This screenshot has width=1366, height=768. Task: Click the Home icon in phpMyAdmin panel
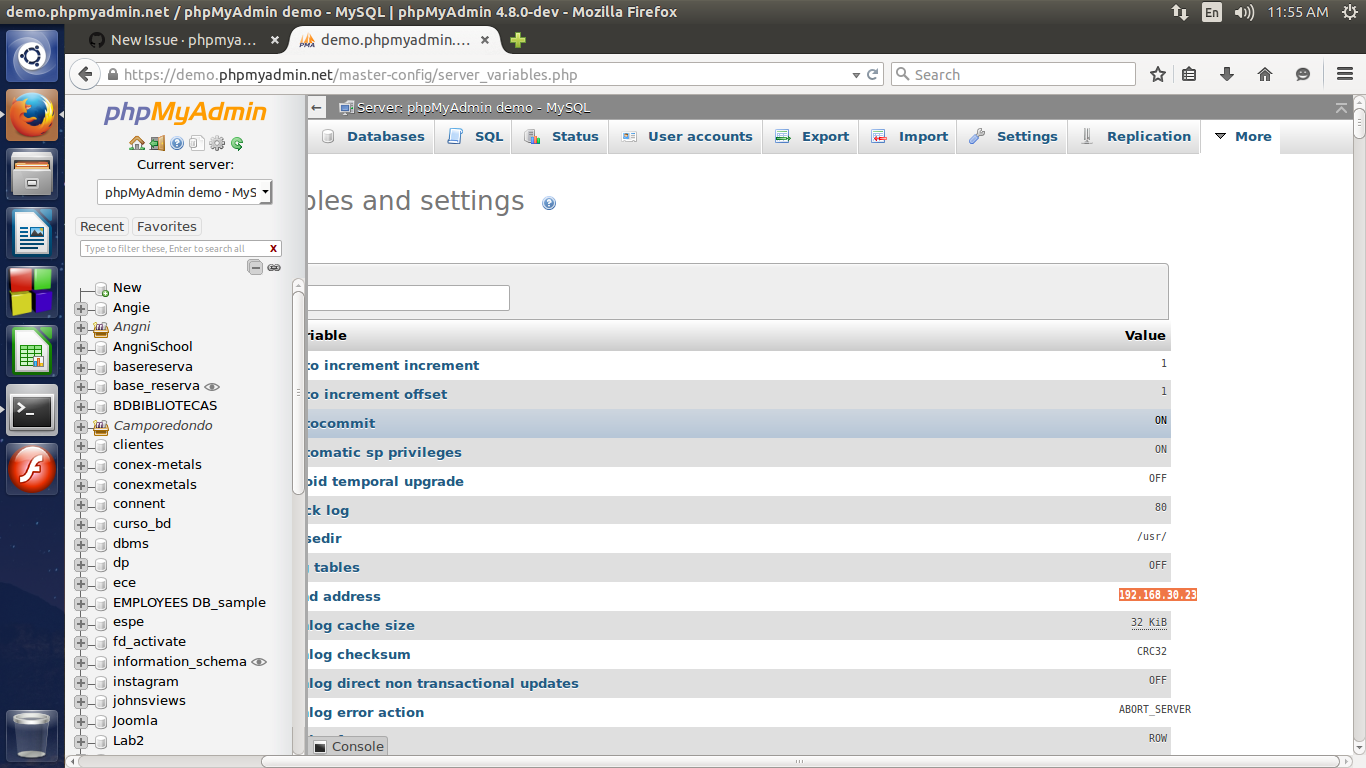click(x=137, y=143)
